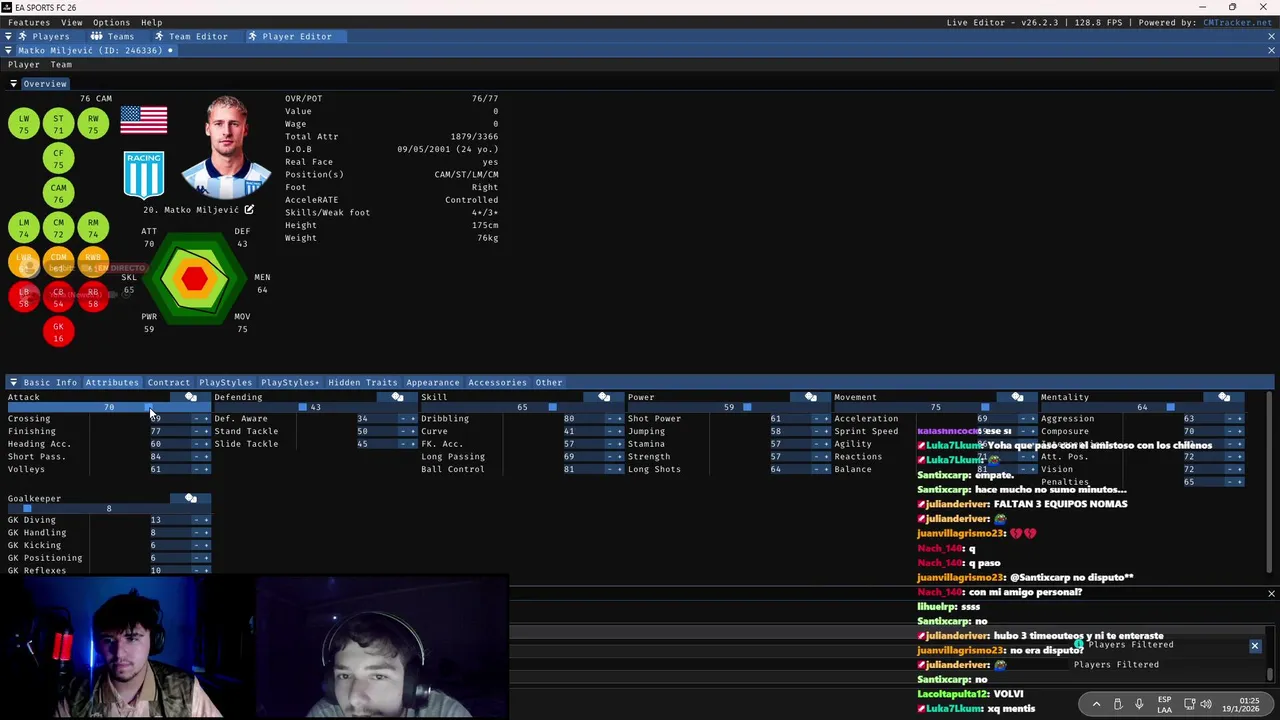
Task: Open the Basic Info tab
Action: tap(50, 382)
